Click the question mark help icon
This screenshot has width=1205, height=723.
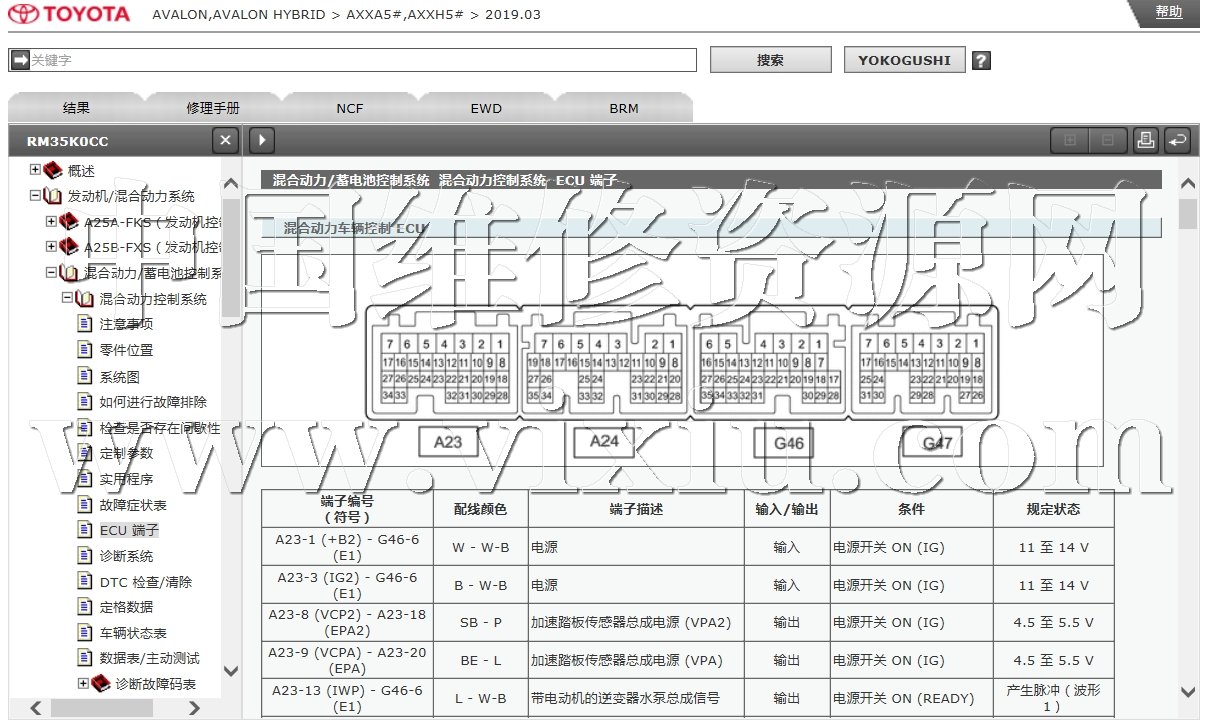click(981, 61)
